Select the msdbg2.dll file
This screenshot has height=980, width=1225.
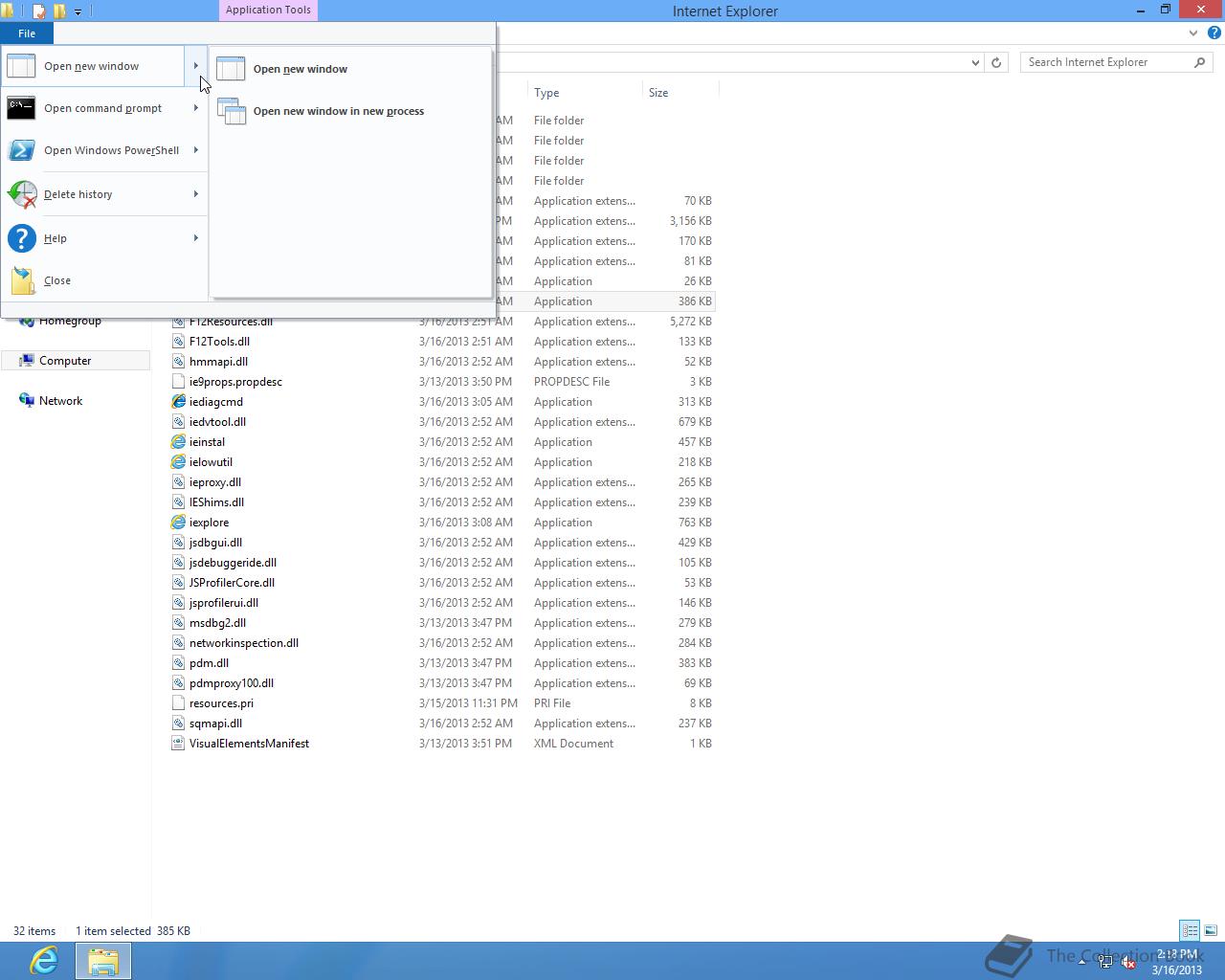217,623
